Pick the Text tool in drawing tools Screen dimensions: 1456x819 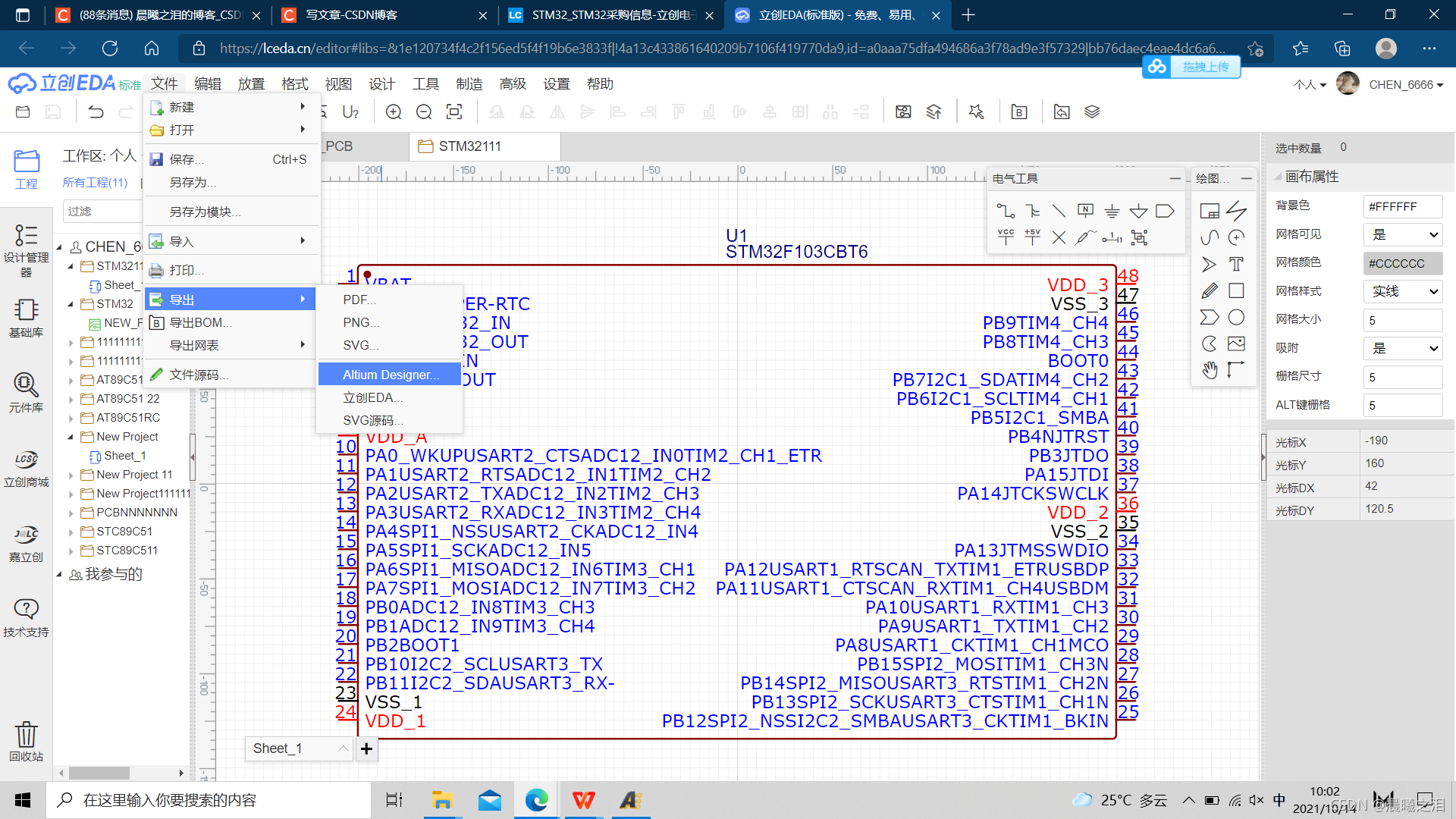[1236, 264]
